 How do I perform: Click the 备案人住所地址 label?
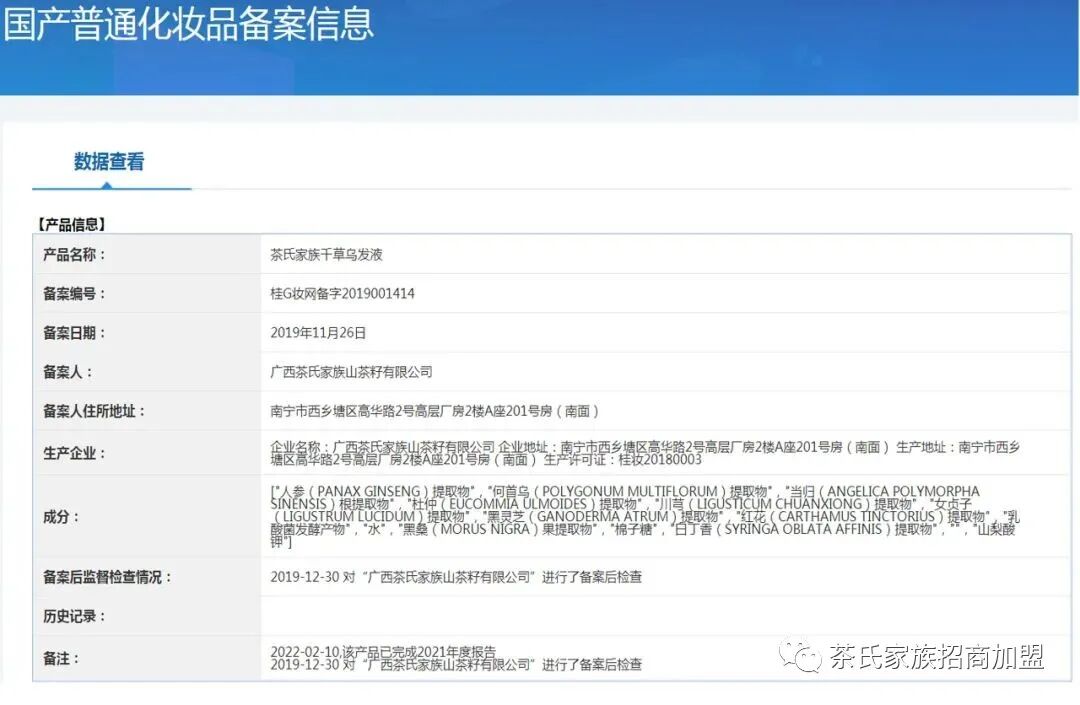(94, 412)
